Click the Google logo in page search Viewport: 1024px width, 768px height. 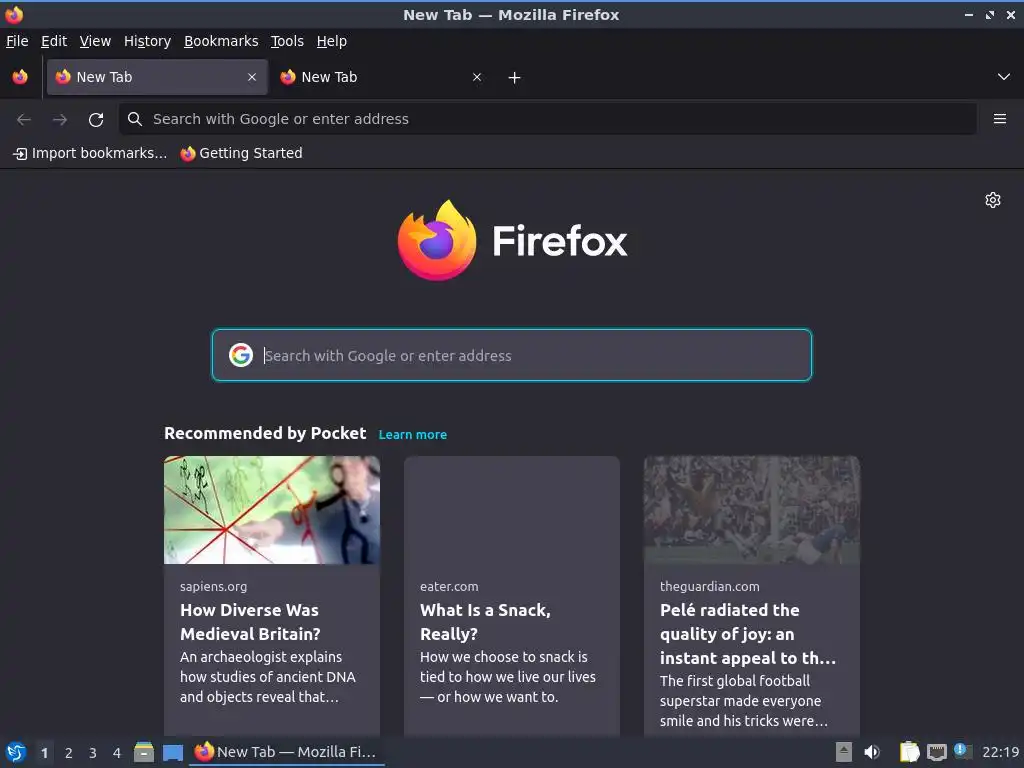point(241,355)
